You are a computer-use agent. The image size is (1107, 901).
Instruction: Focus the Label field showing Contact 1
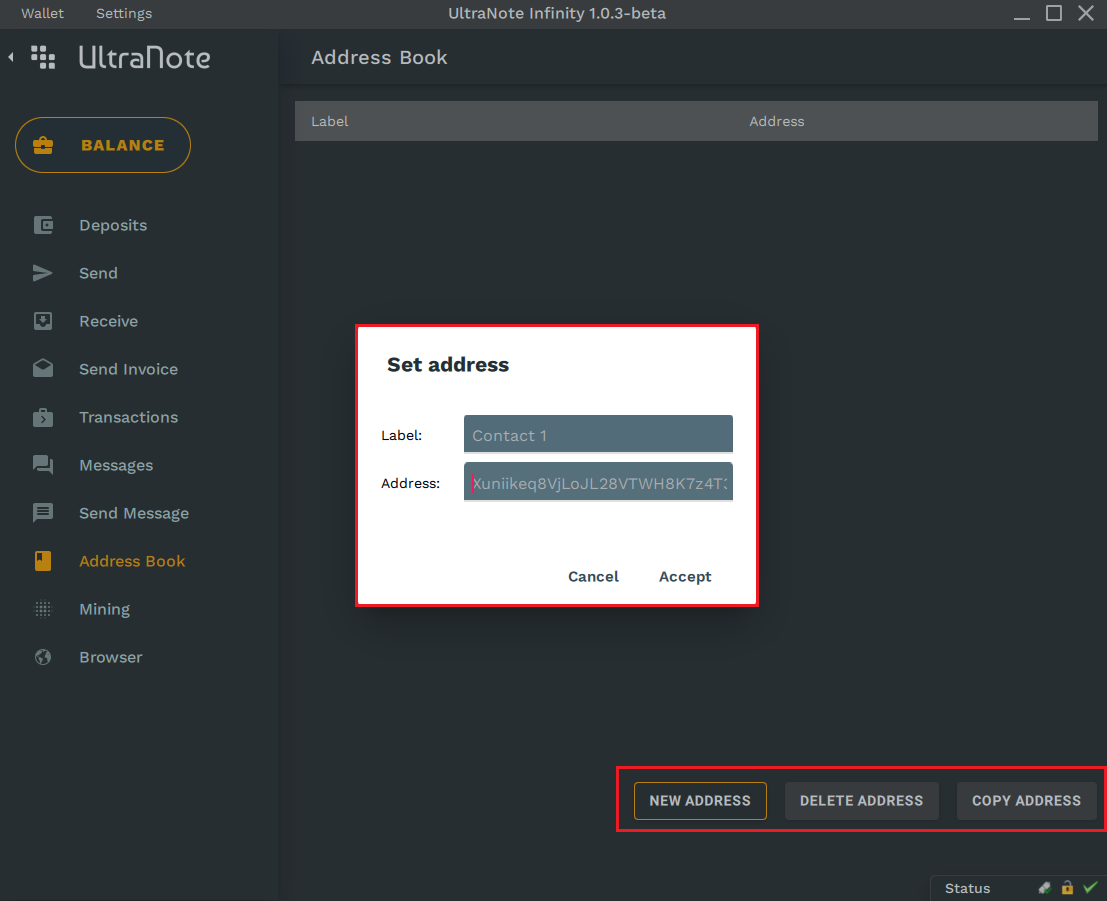click(598, 434)
